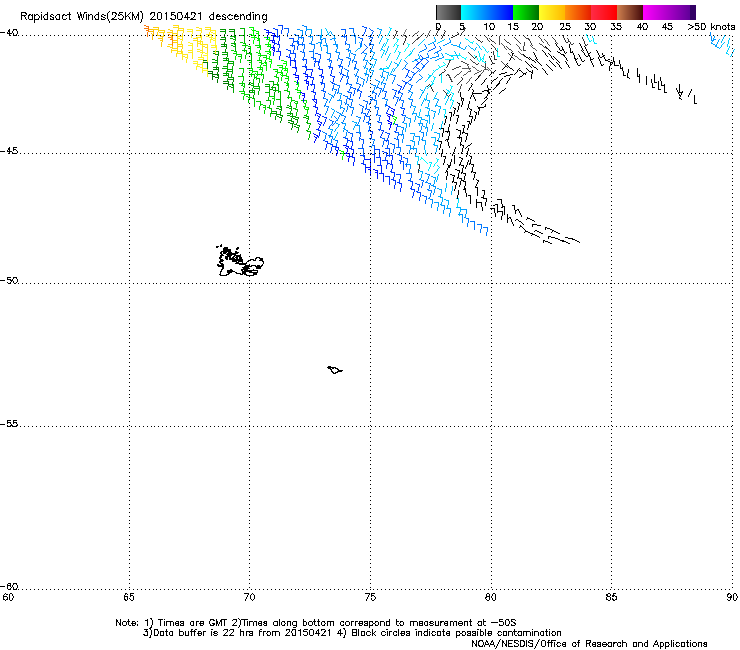This screenshot has width=740, height=650.
Task: Click the large Kerguelen island outline near 70E
Action: pos(240,261)
